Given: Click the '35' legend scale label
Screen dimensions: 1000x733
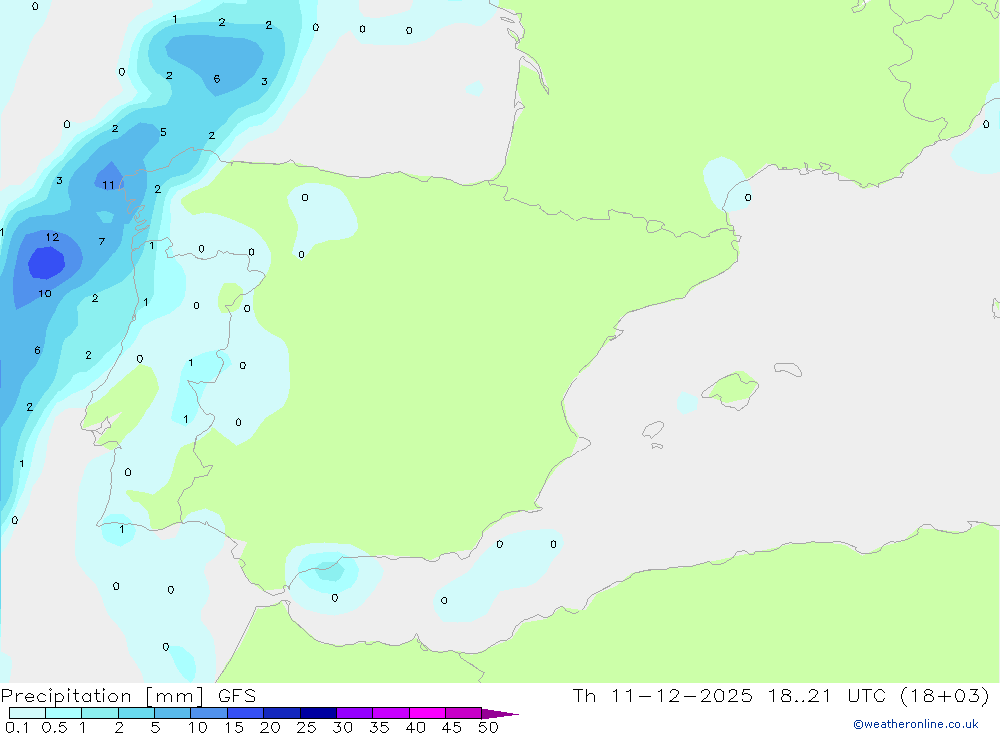Looking at the screenshot, I should [379, 727].
